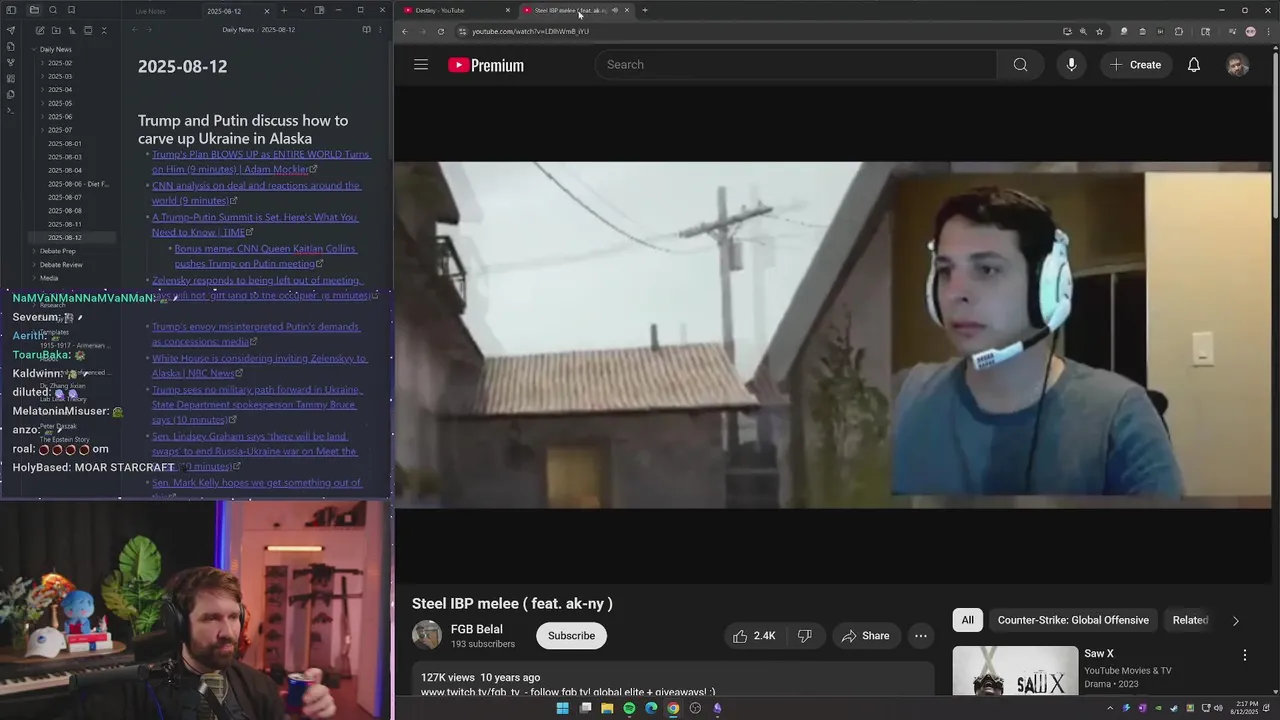Subscribe to FGB Belal channel

[x=571, y=636]
